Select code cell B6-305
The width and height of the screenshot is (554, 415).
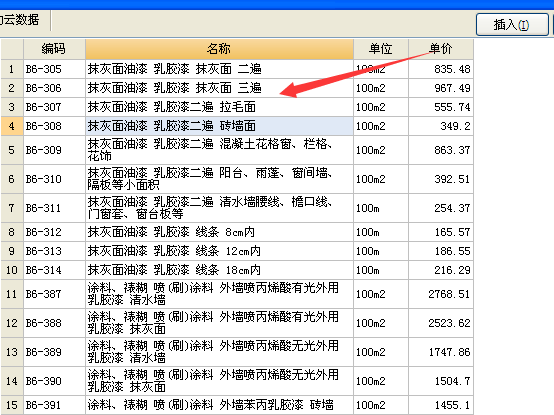[x=54, y=69]
